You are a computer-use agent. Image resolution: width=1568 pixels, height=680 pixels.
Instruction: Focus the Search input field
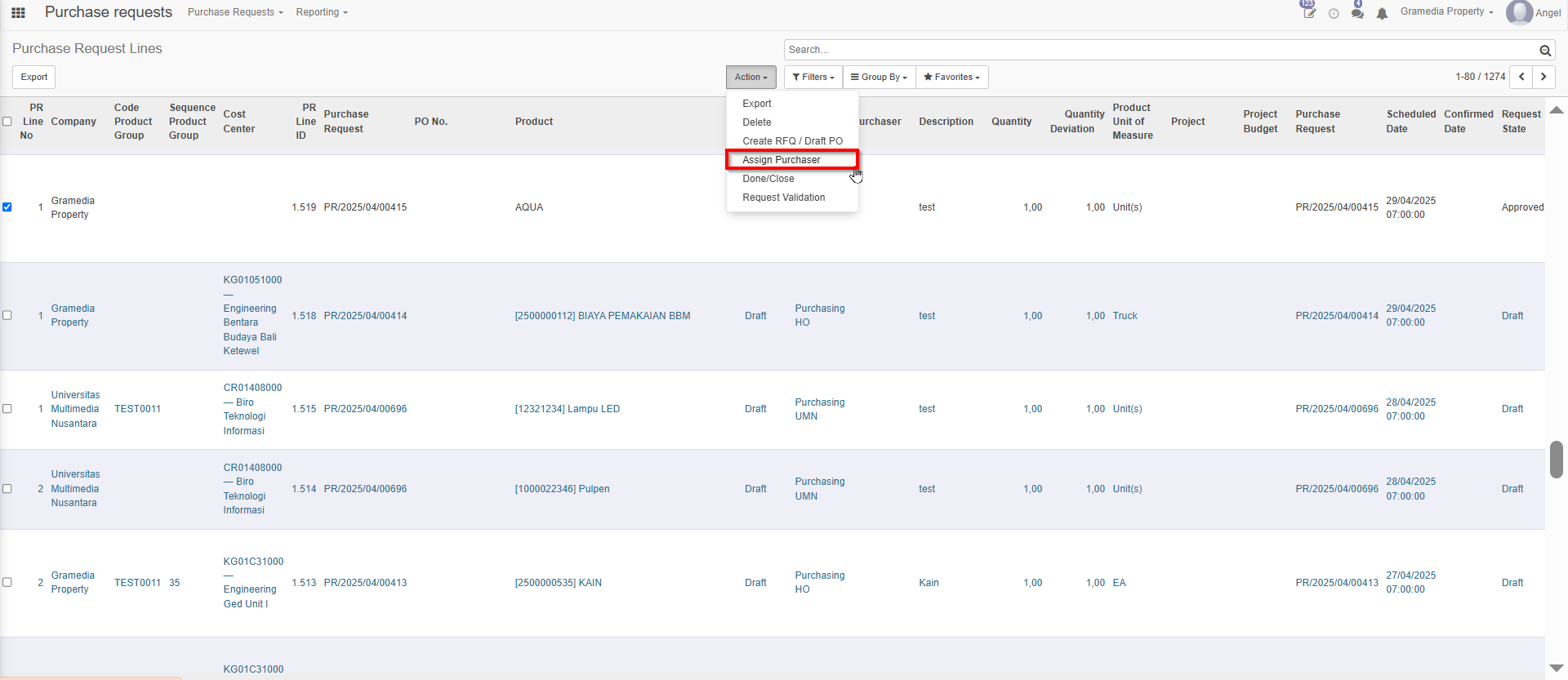[1161, 50]
